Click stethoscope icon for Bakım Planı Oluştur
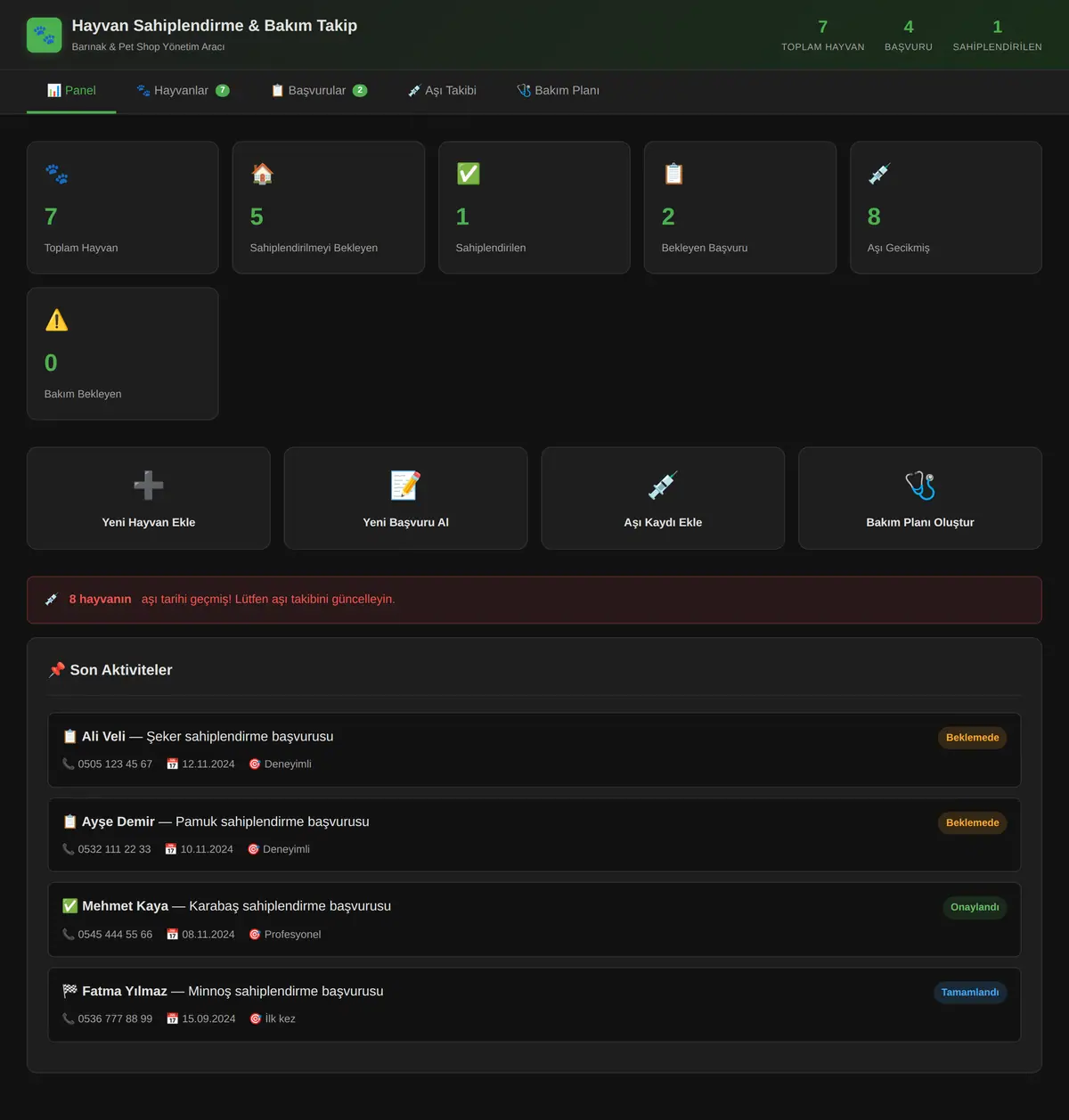Screen dimensions: 1069x1120 (x=920, y=486)
